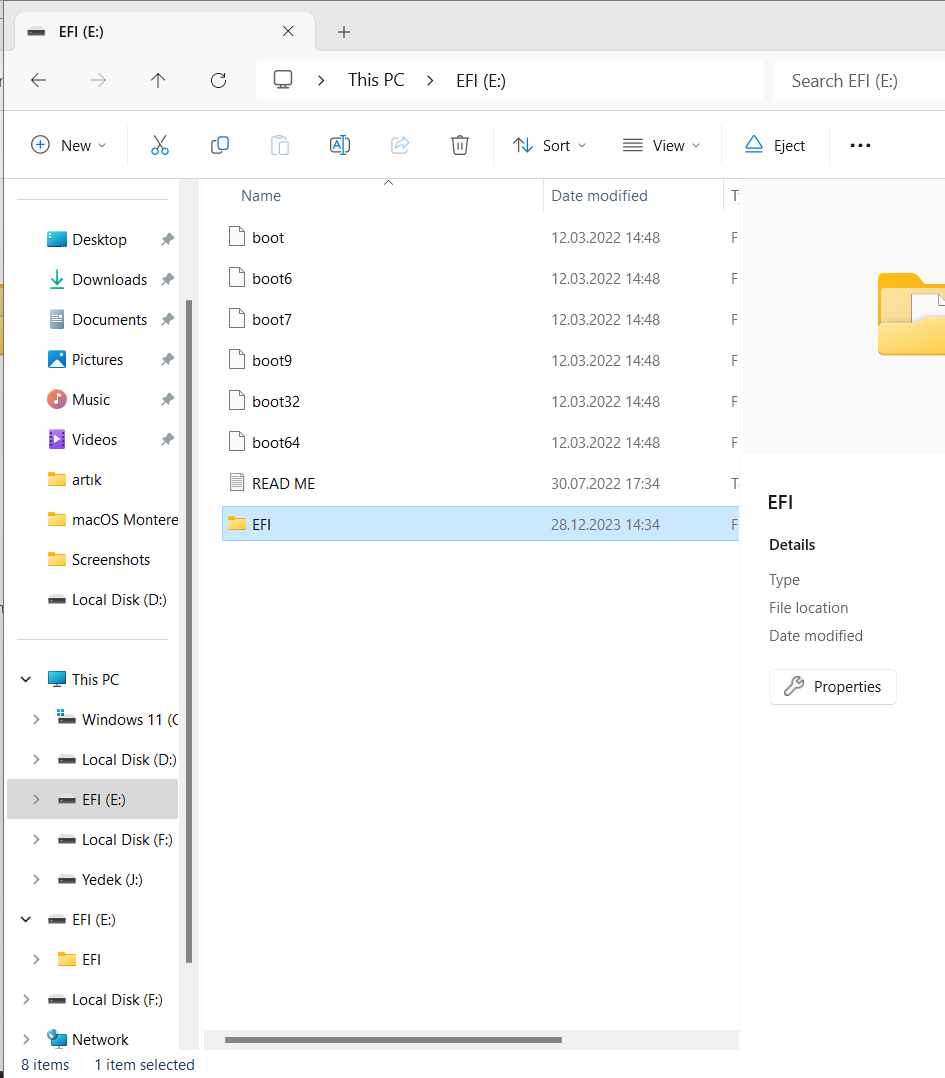This screenshot has height=1078, width=945.
Task: Open the View dropdown menu
Action: pos(661,145)
